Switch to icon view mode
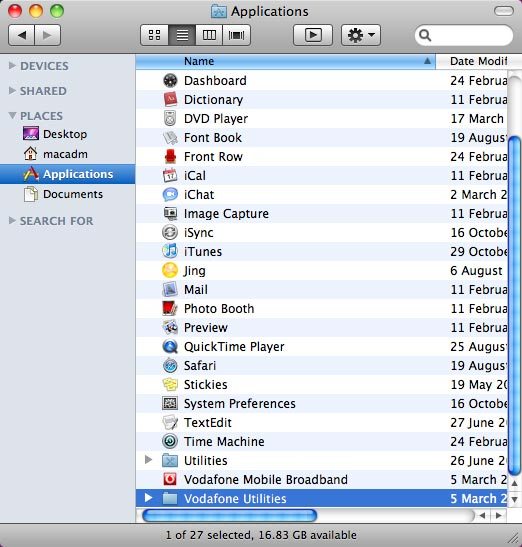This screenshot has height=547, width=522. pyautogui.click(x=154, y=35)
